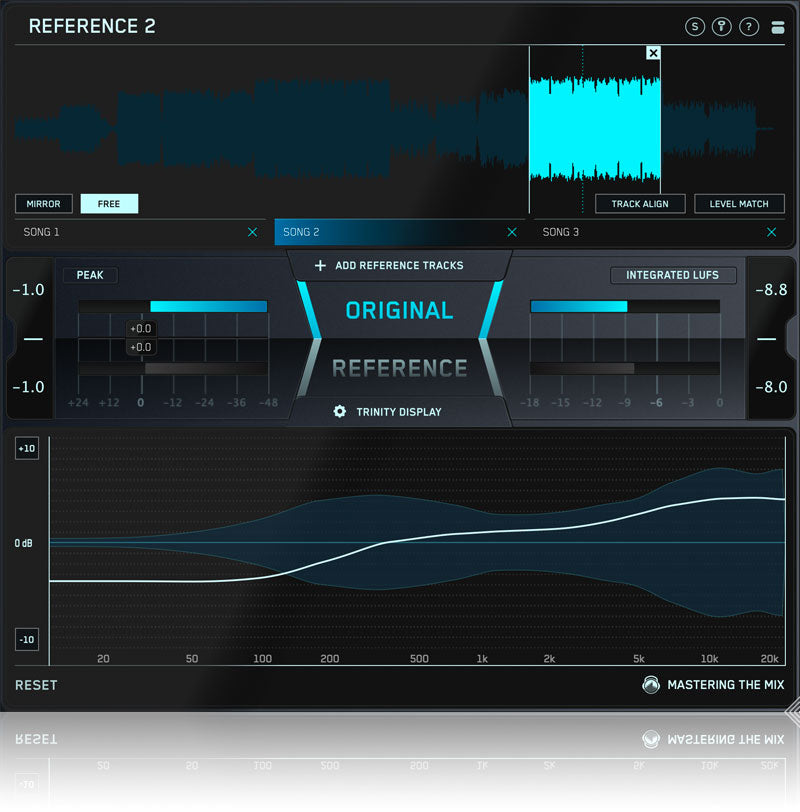Click the preset menu icon top right

point(778,27)
